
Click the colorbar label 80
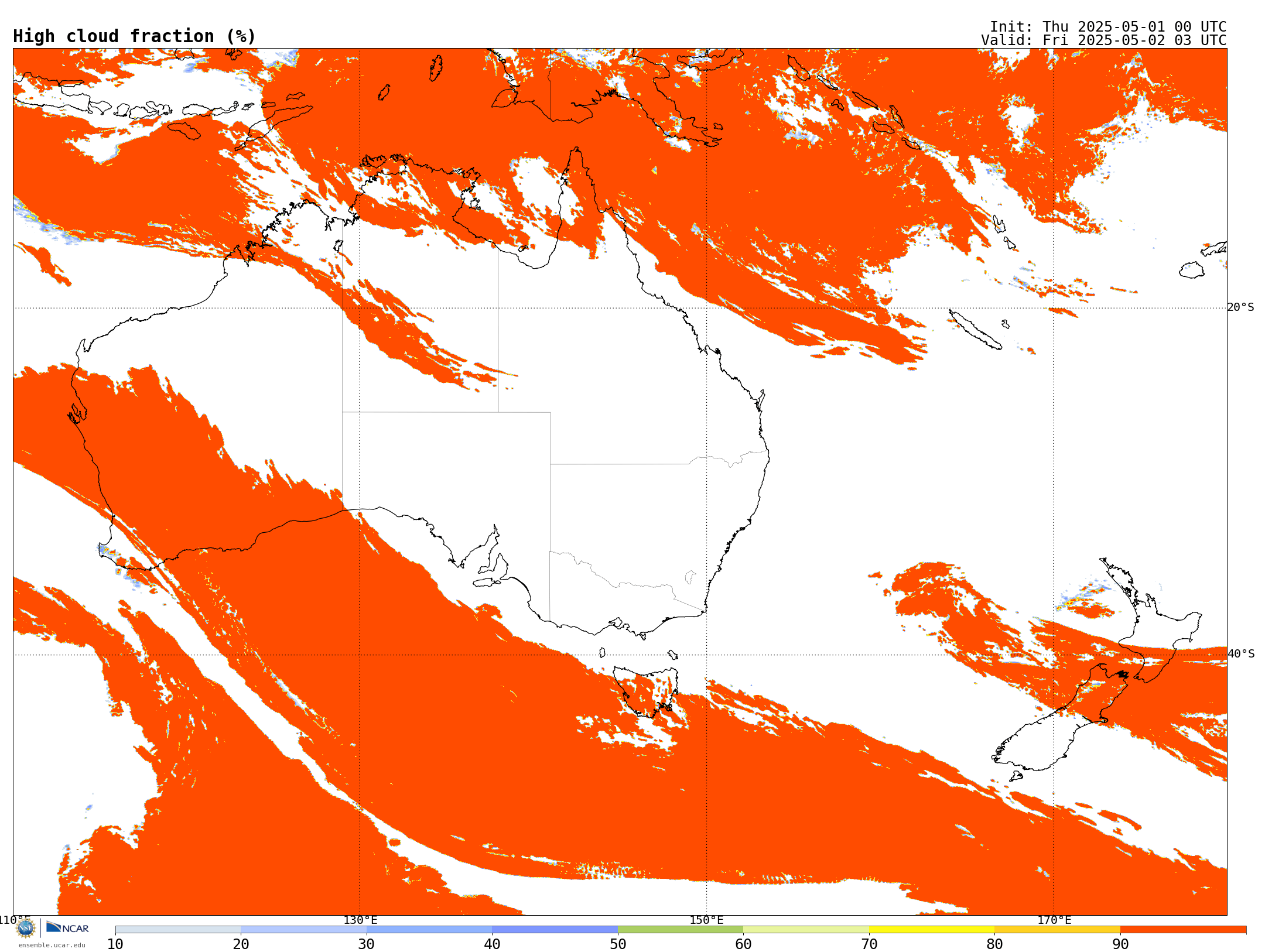(x=994, y=944)
